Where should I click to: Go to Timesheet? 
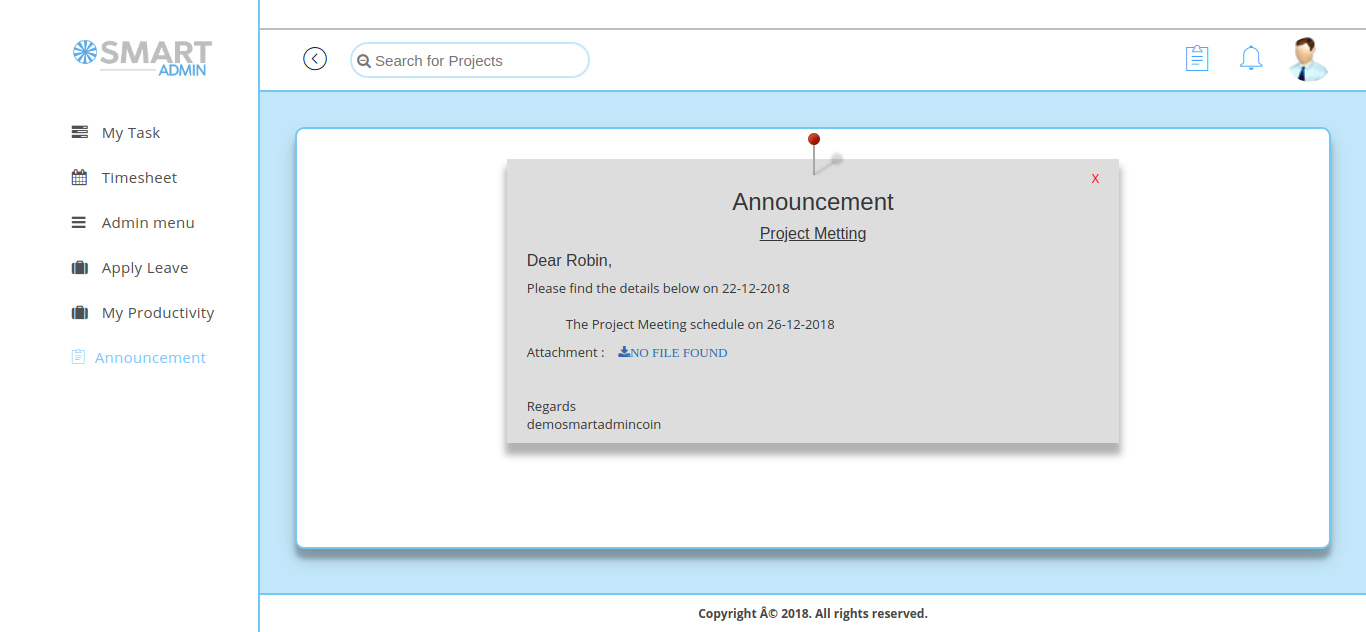tap(139, 177)
